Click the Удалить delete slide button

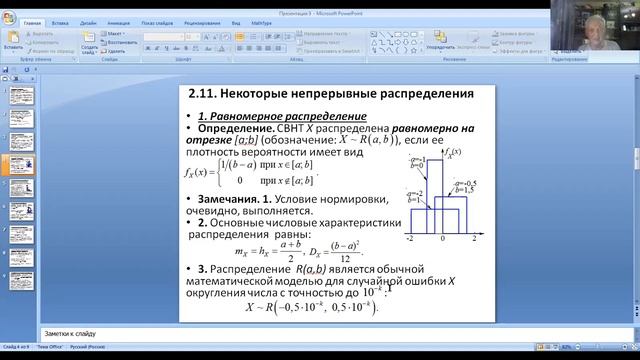pyautogui.click(x=113, y=51)
